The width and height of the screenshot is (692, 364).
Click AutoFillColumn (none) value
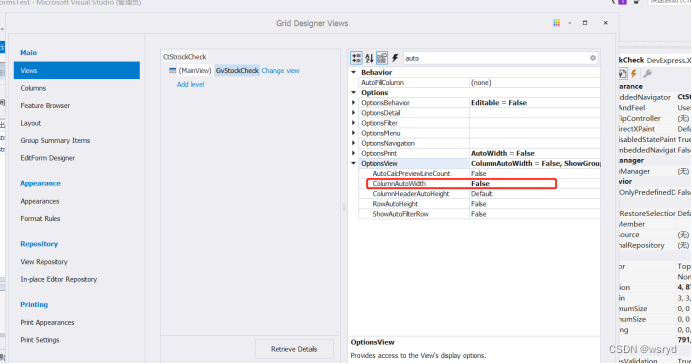(x=481, y=83)
